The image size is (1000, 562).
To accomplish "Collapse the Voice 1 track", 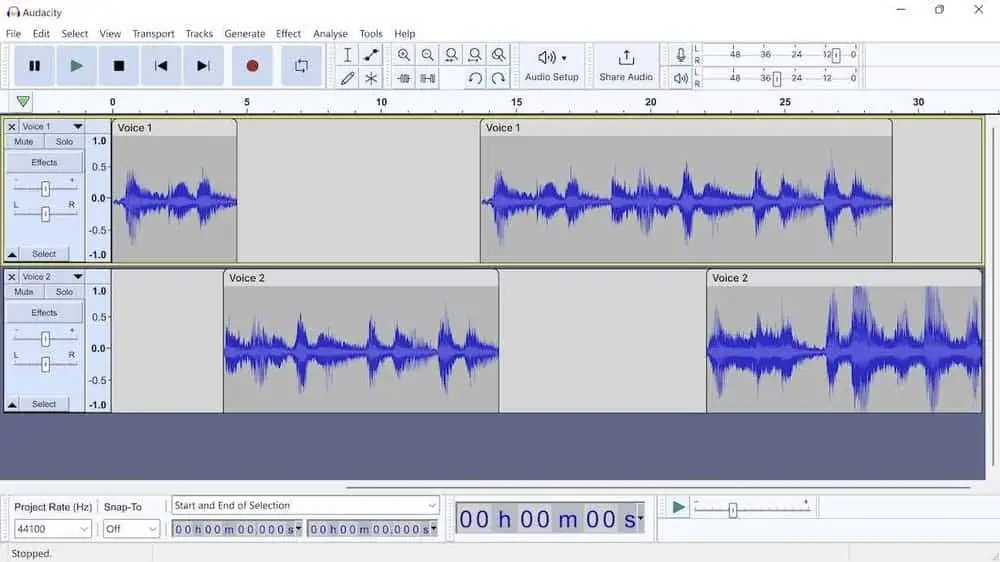I will coord(11,254).
